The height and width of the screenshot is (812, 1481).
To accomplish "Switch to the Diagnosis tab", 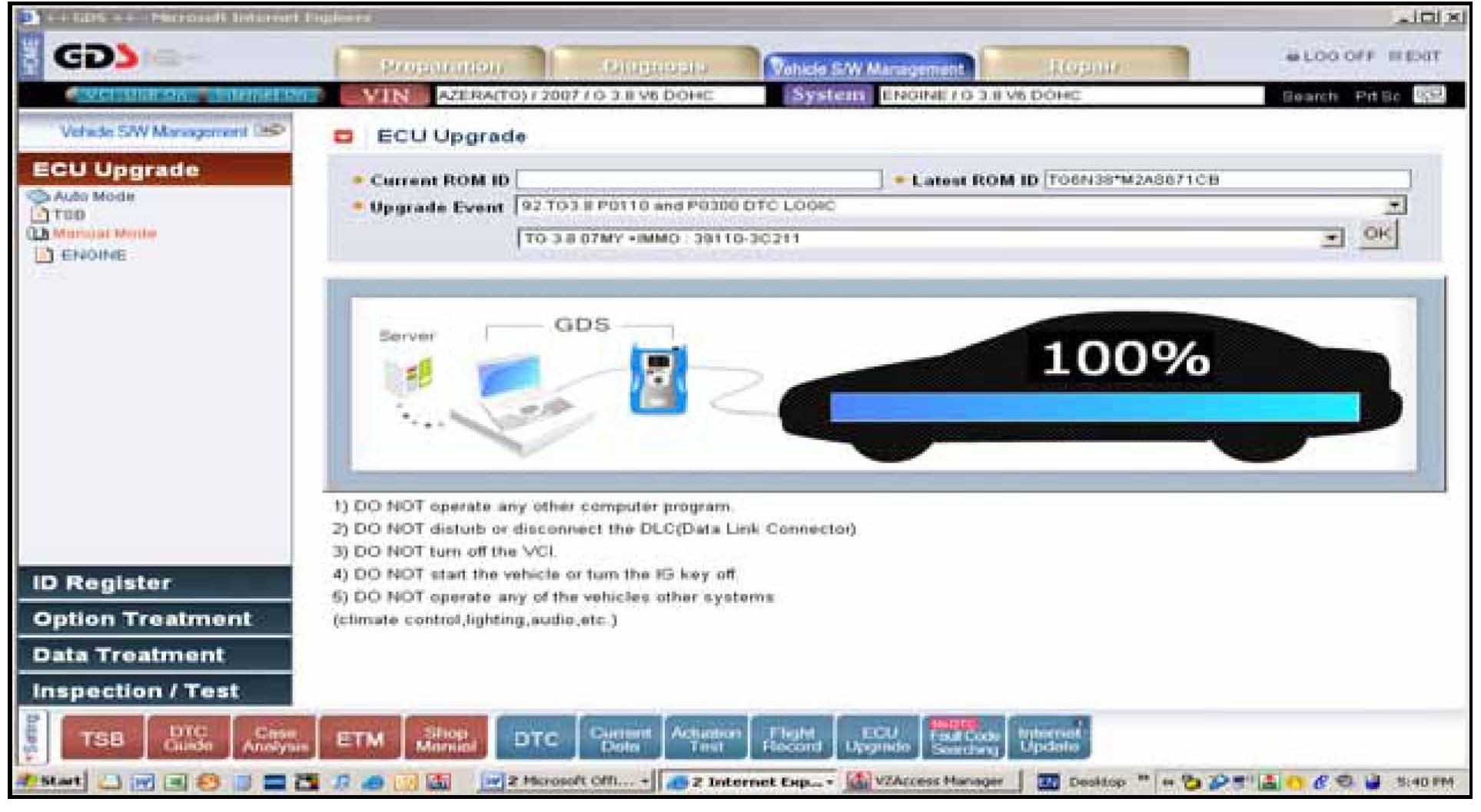I will (x=654, y=66).
